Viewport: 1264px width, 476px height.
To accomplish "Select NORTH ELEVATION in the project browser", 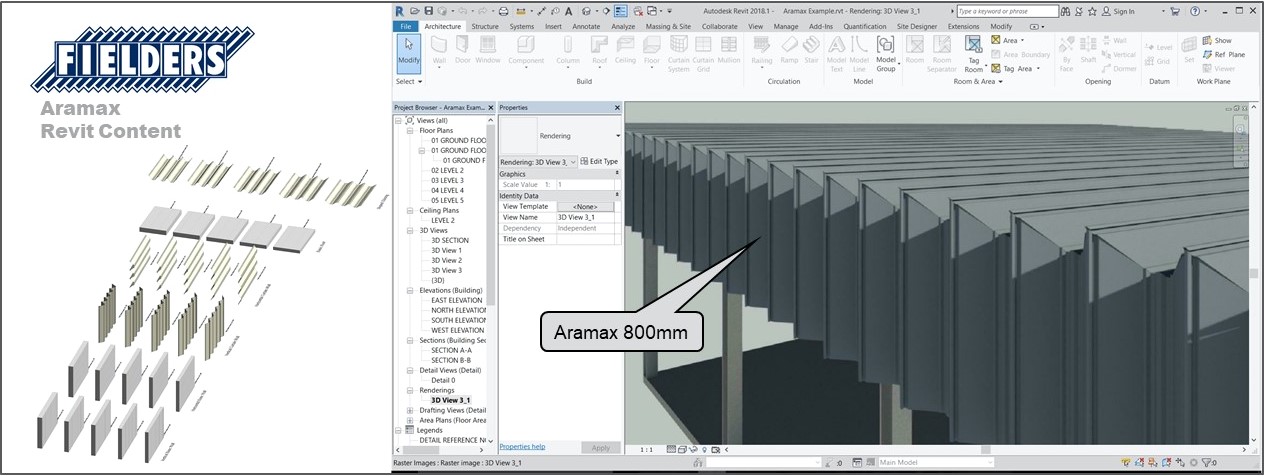I will (x=459, y=310).
